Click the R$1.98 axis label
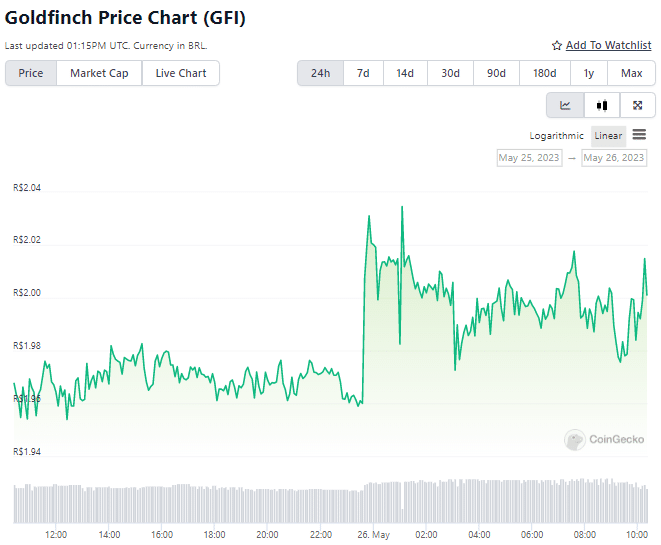Viewport: 661px width, 545px height. (27, 346)
